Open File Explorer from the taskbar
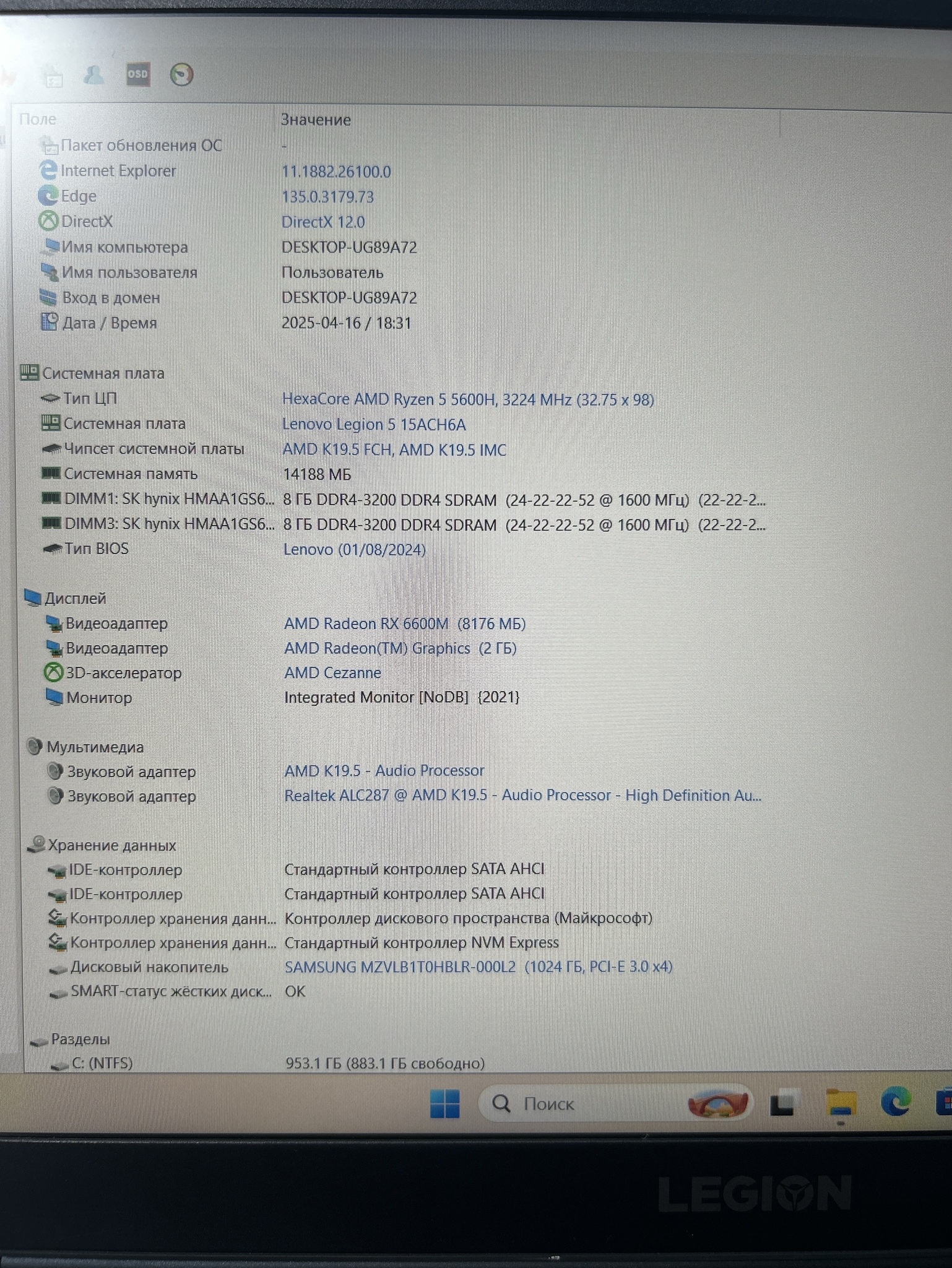 pyautogui.click(x=841, y=1103)
